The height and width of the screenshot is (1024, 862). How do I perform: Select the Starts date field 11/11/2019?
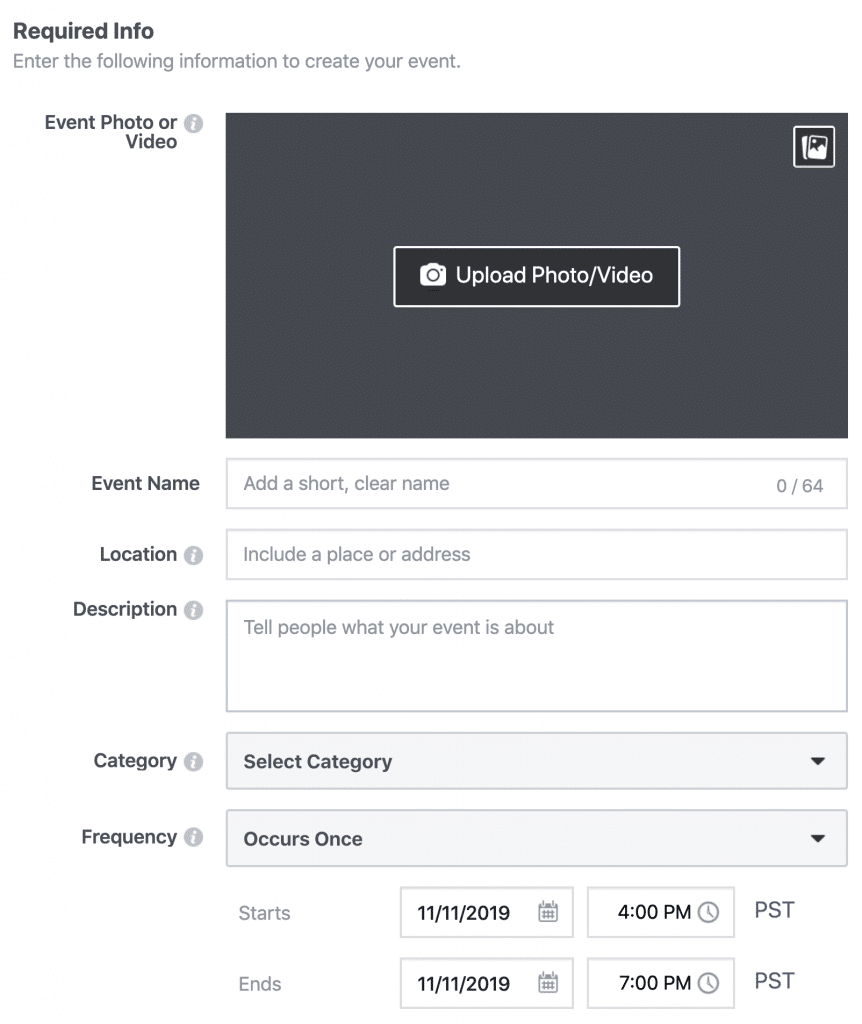487,912
